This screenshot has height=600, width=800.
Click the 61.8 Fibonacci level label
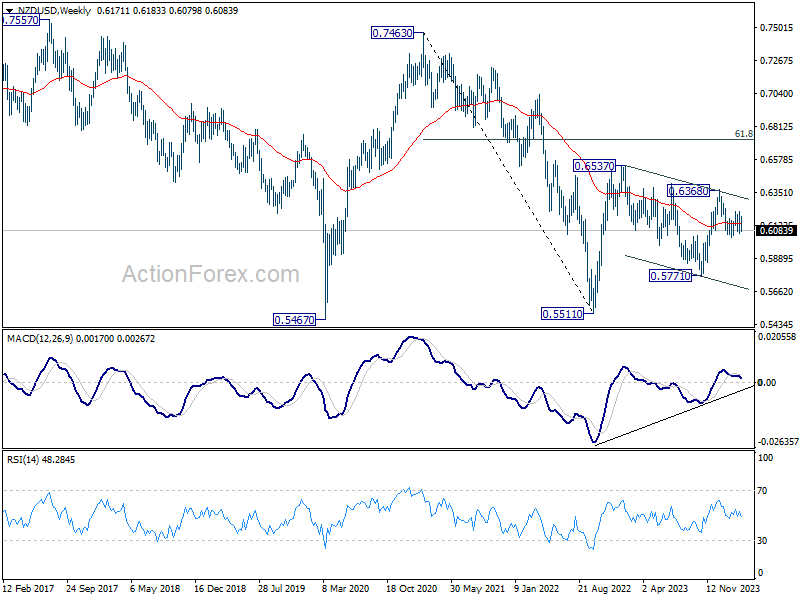(743, 134)
